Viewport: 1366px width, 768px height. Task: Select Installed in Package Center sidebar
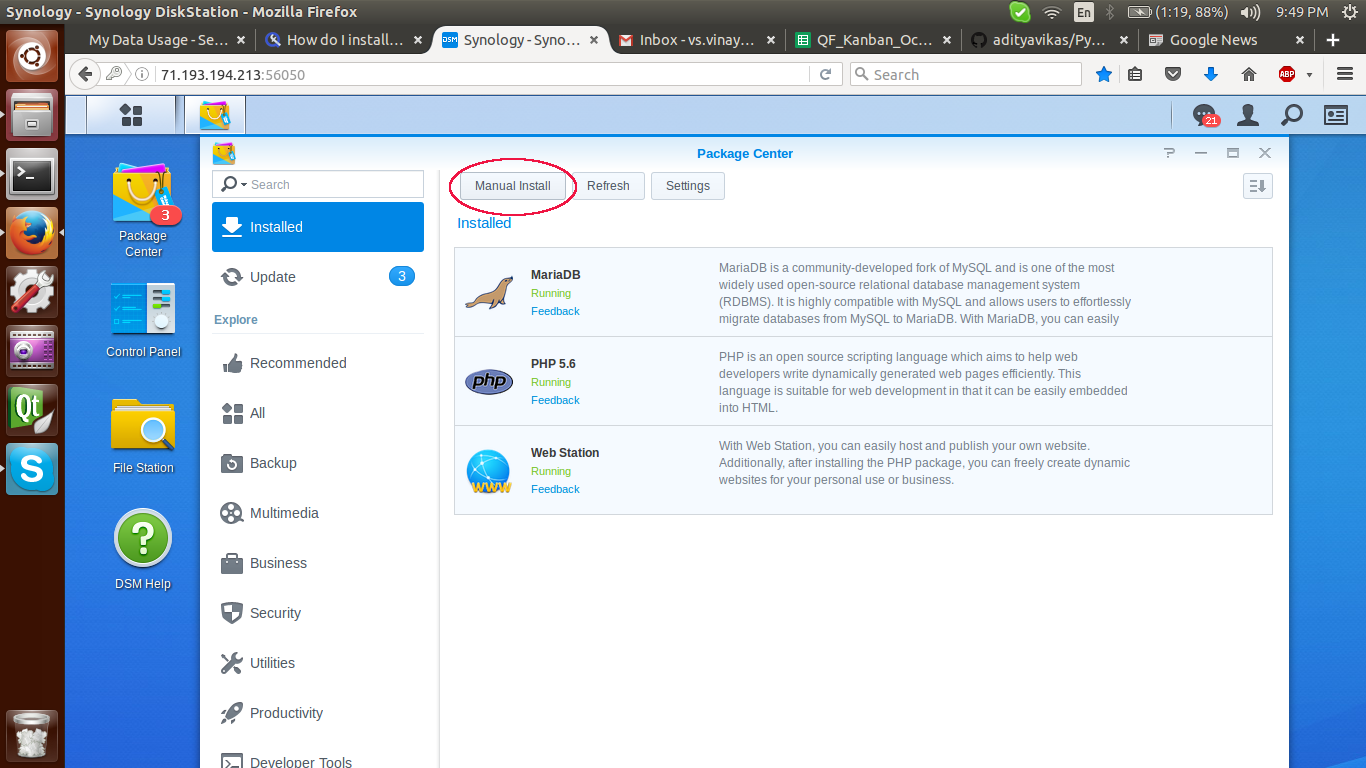(318, 227)
